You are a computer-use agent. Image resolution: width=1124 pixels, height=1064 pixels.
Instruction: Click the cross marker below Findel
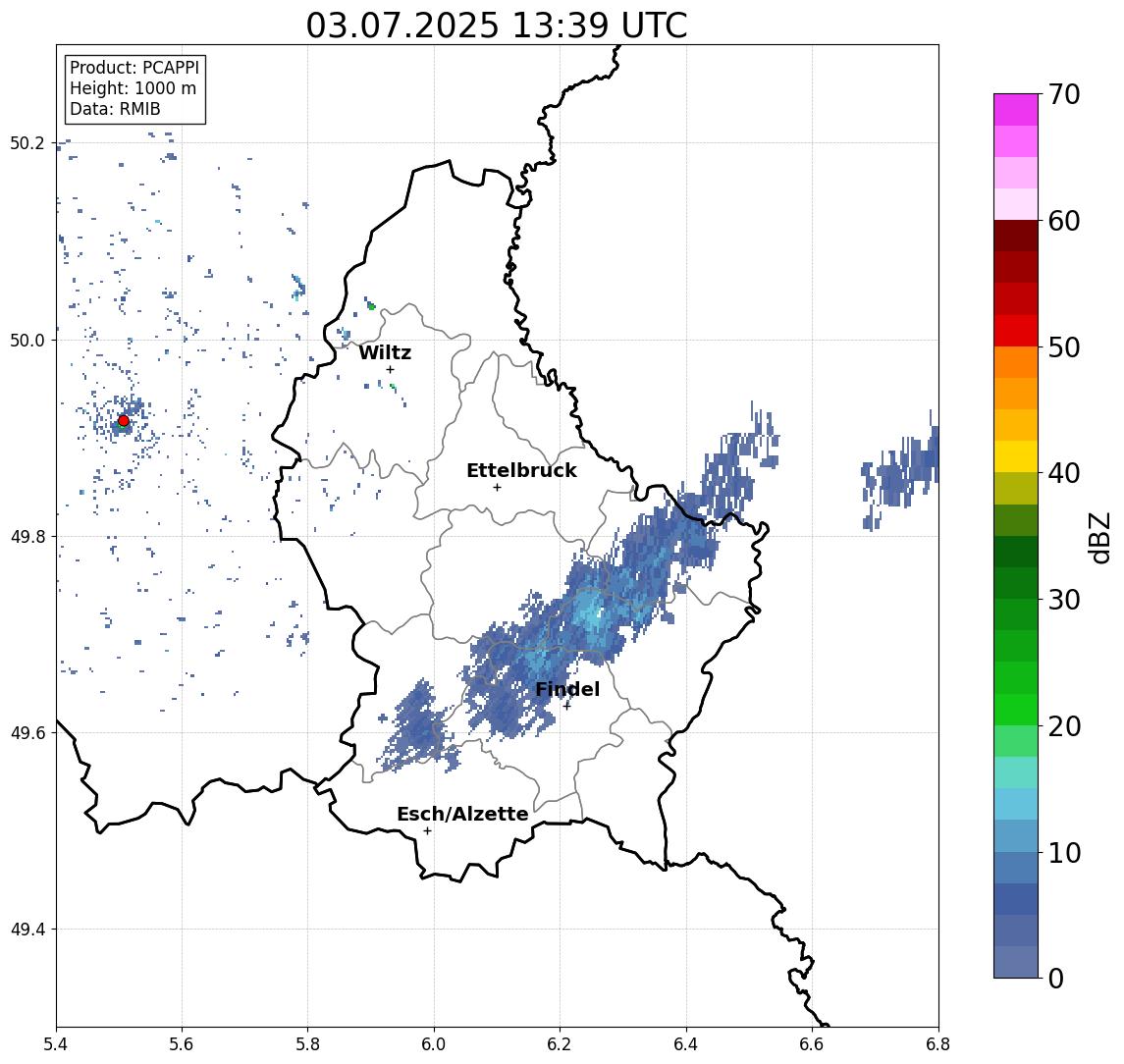coord(566,707)
